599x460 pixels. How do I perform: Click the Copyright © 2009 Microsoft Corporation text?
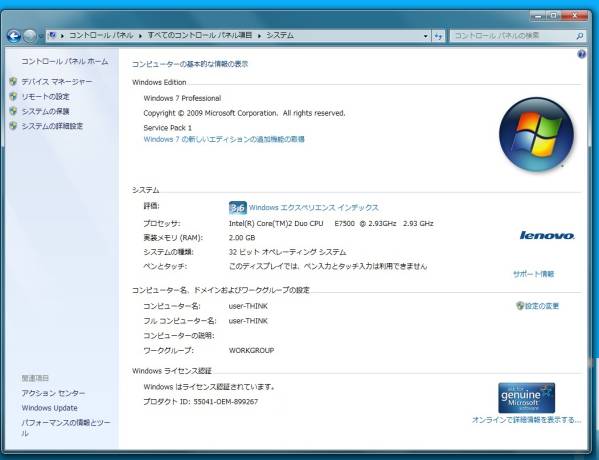click(244, 113)
